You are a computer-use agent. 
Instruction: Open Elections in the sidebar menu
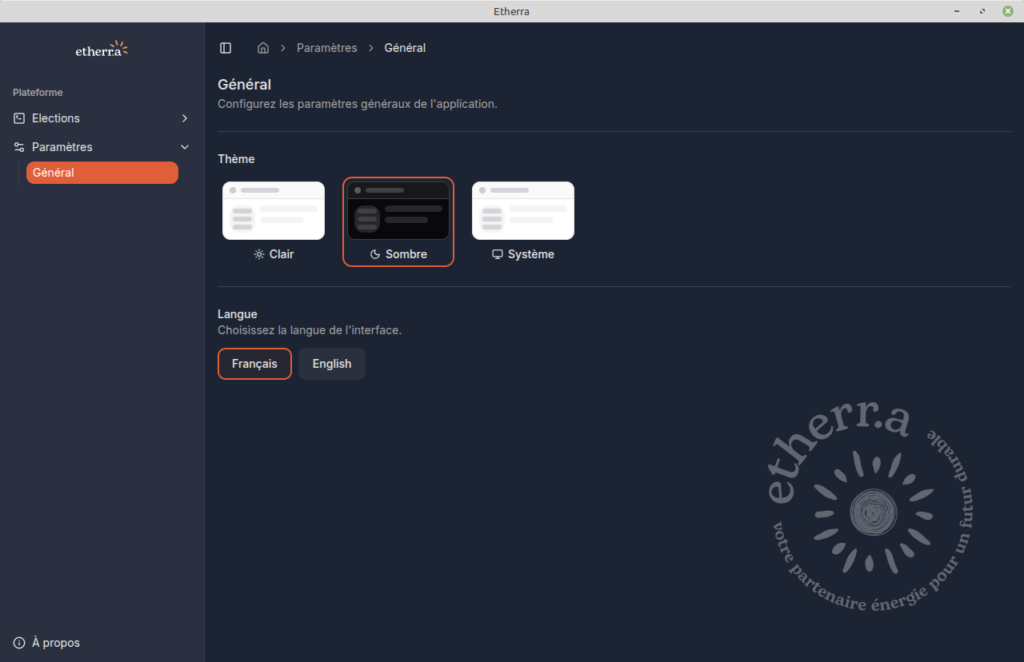point(56,118)
